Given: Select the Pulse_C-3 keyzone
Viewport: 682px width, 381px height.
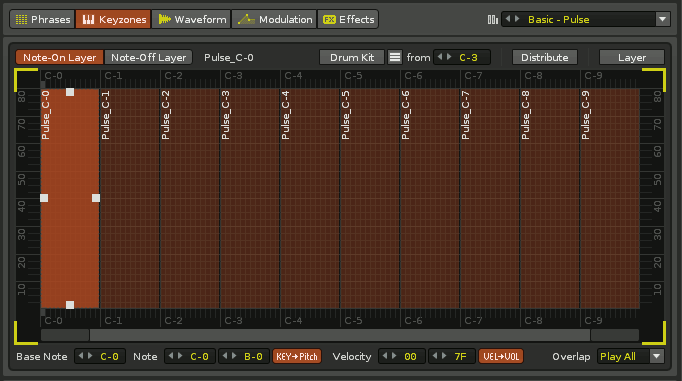Looking at the screenshot, I should click(250, 198).
